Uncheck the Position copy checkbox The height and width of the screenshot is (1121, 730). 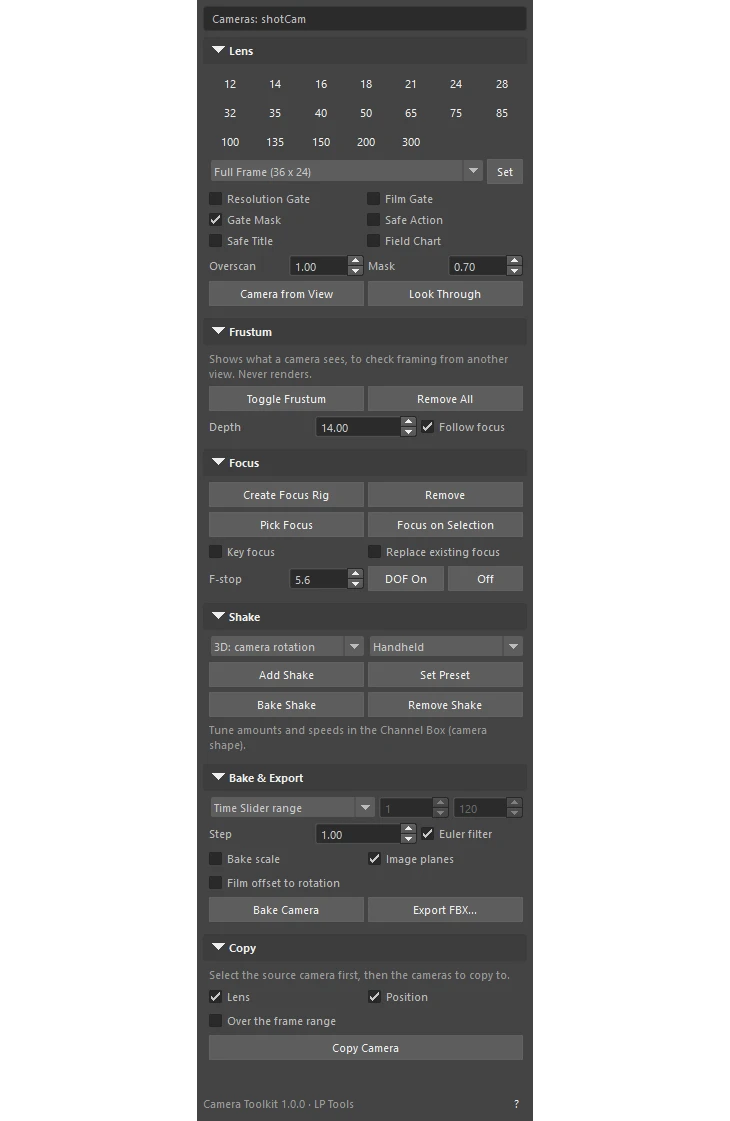374,997
